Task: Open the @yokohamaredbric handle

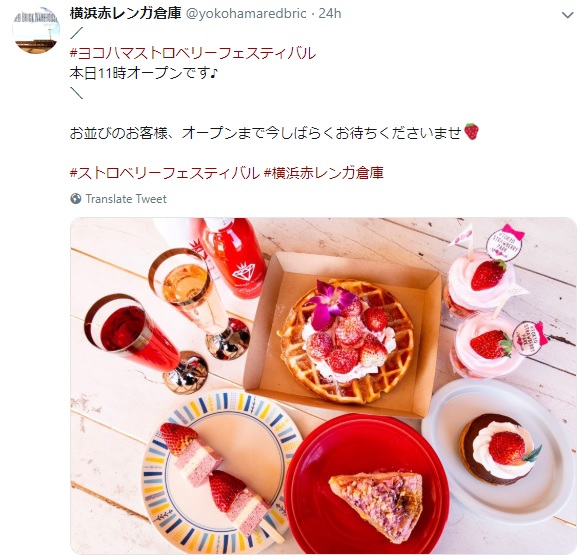Action: pyautogui.click(x=246, y=14)
